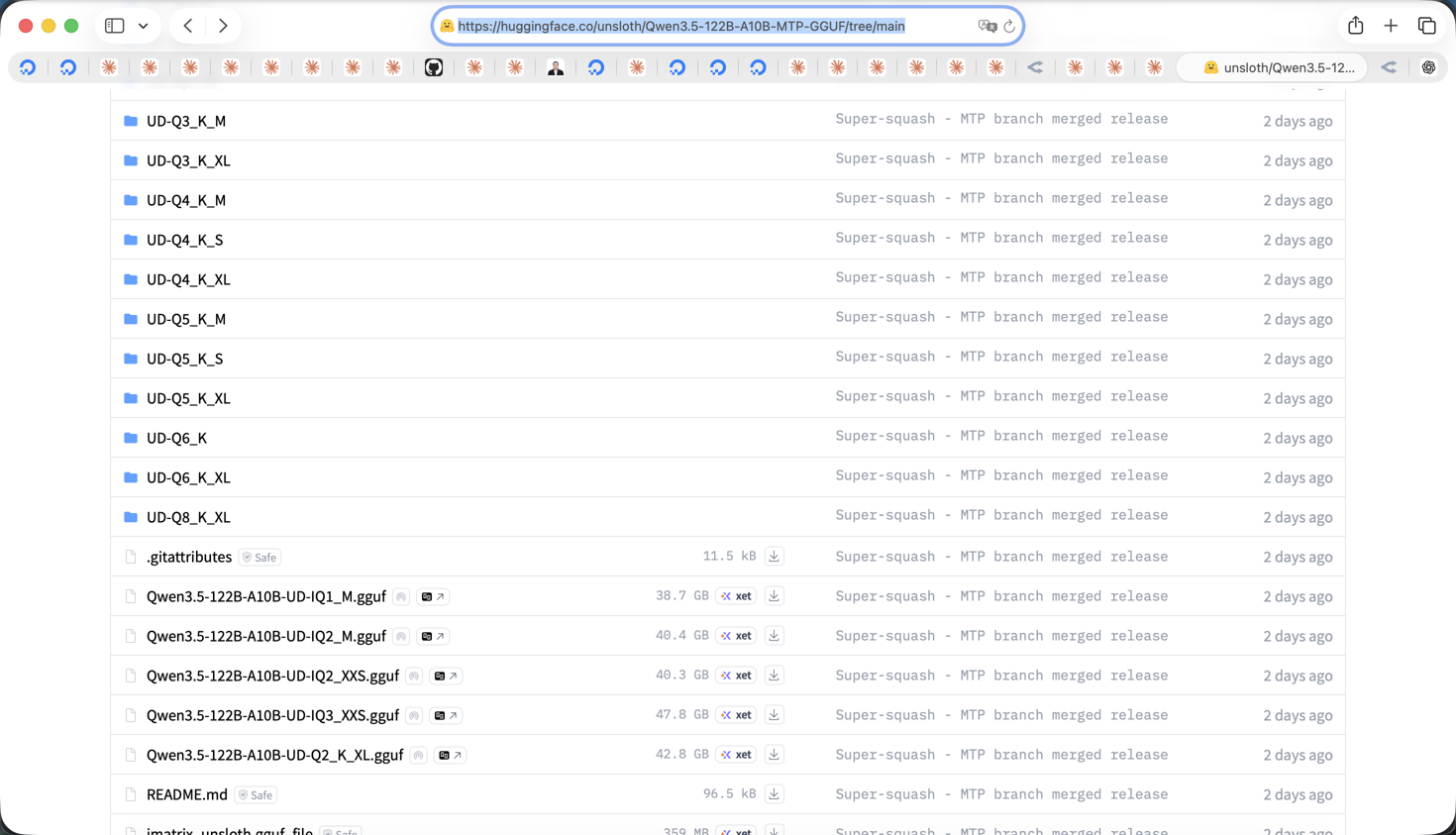Download the .gitattributes file

[x=774, y=557]
